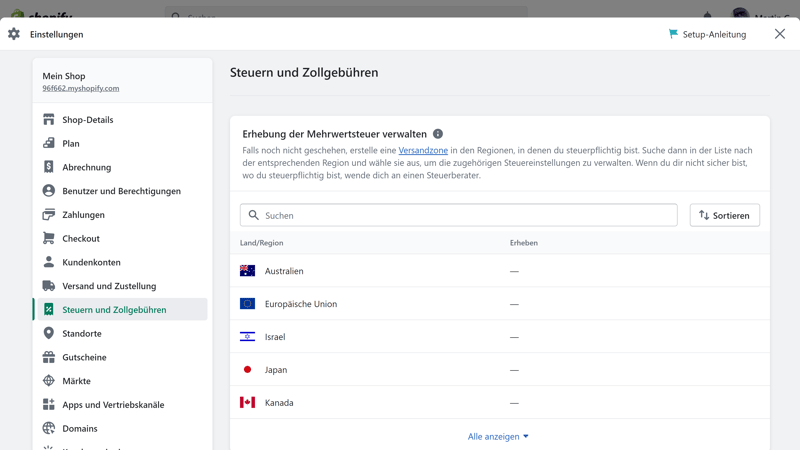This screenshot has width=800, height=450.
Task: Click the Gutscheine gift icon
Action: 48,357
